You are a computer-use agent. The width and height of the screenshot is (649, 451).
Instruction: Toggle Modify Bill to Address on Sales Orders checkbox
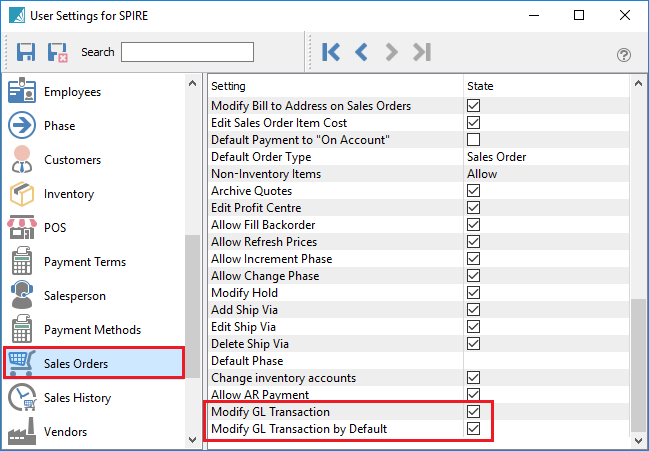click(x=474, y=106)
